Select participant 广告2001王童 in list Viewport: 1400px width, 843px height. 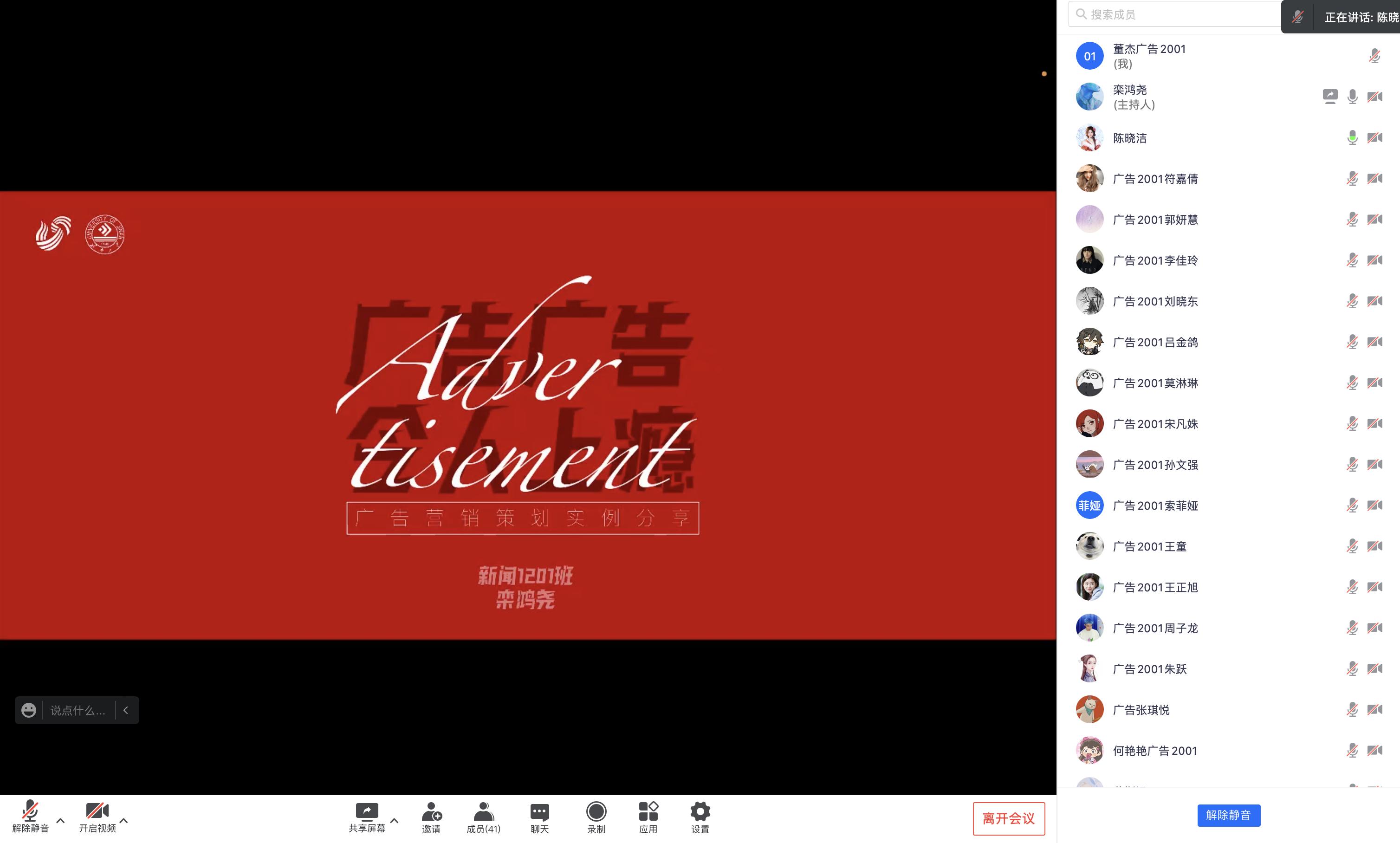(x=1149, y=546)
